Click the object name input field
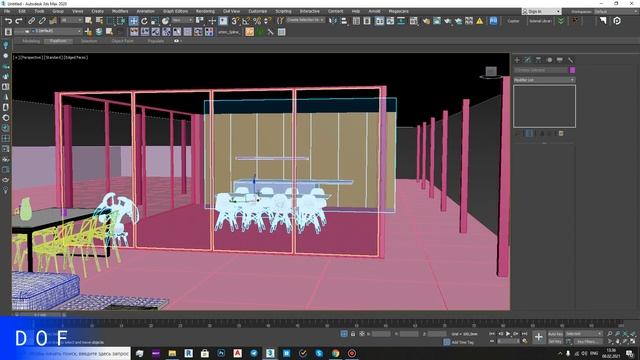Screen dimensions: 640x360 tap(541, 70)
